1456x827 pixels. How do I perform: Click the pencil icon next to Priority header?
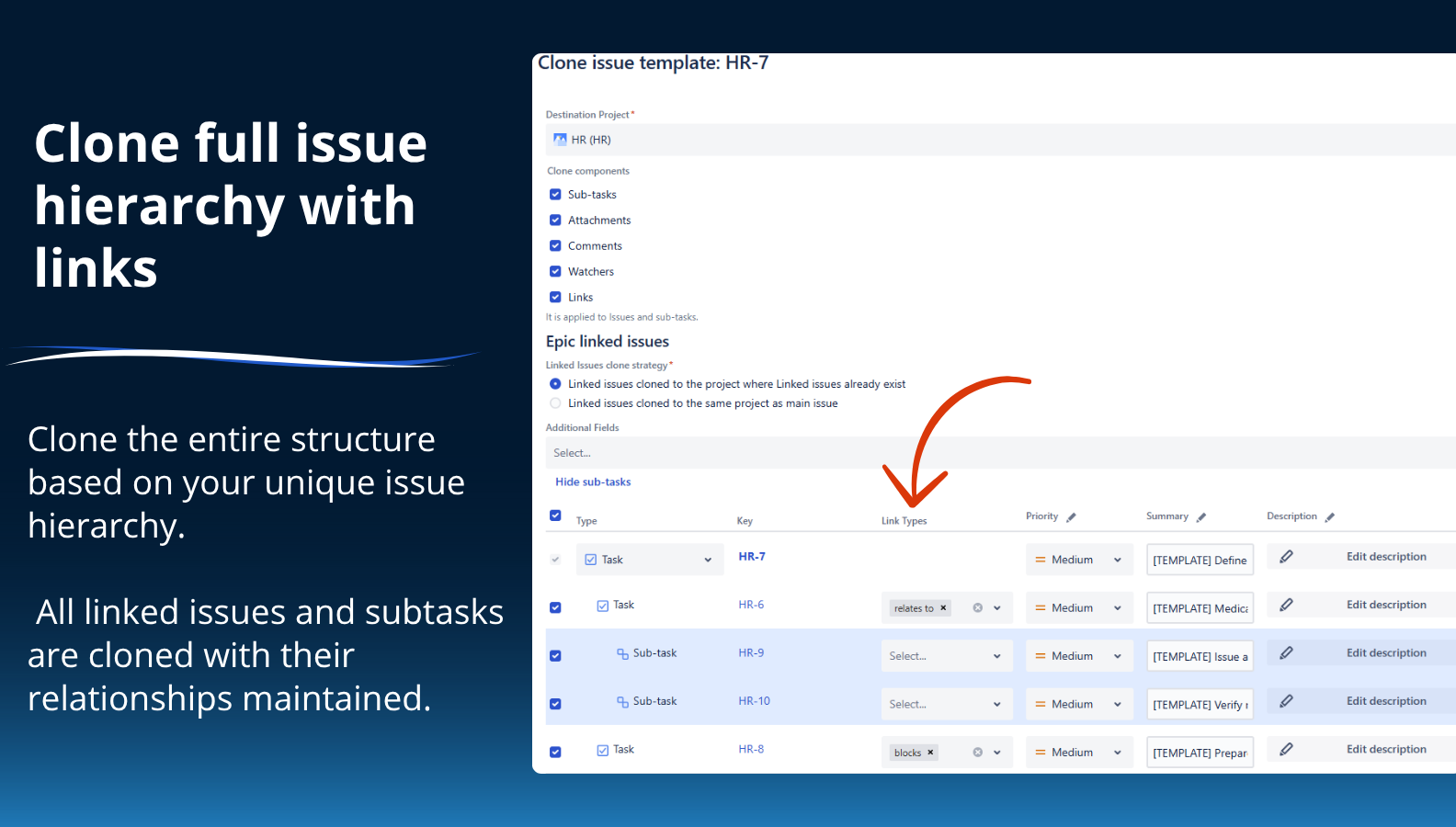1071,517
